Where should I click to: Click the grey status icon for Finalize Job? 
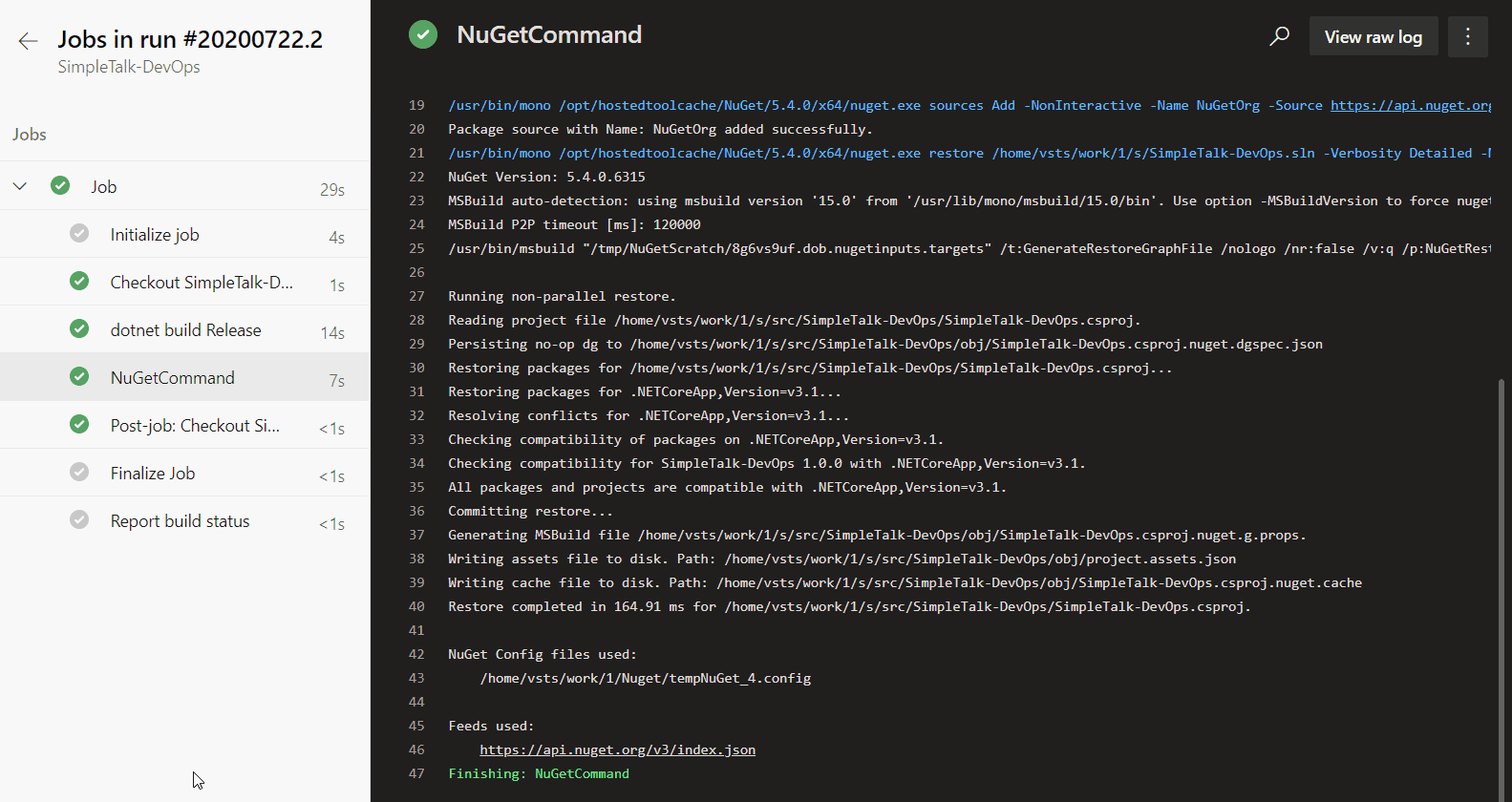(79, 472)
